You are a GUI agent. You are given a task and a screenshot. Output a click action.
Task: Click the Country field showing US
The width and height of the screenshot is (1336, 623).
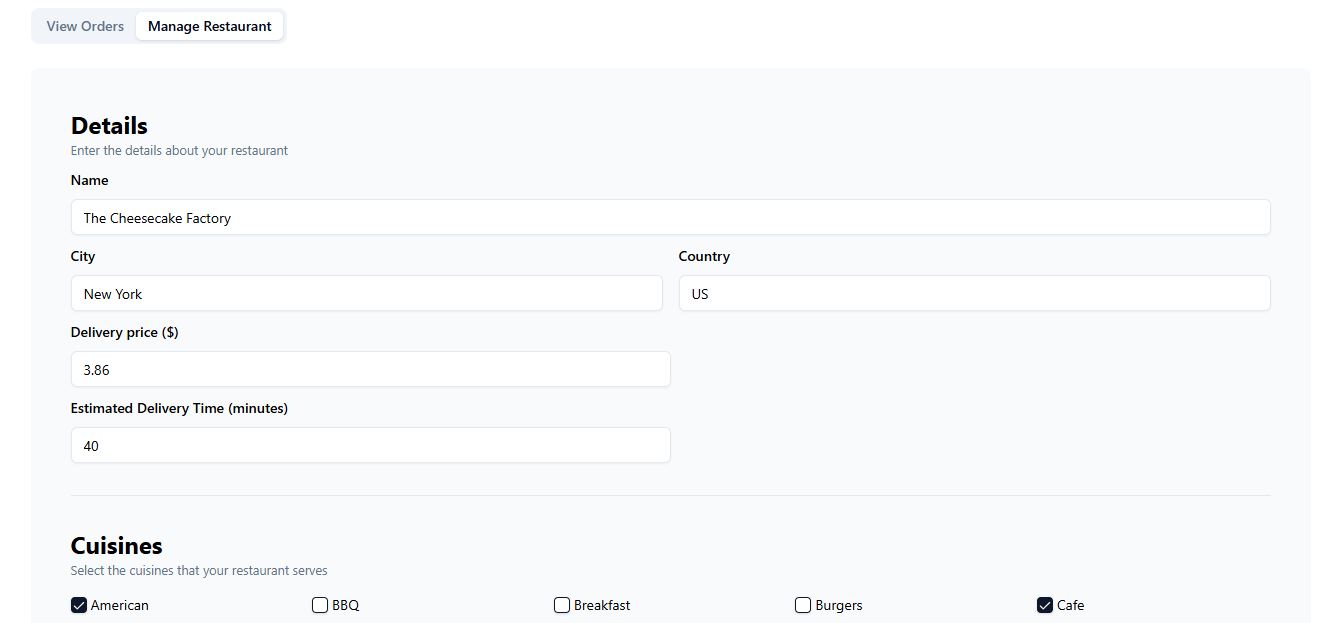(x=974, y=293)
